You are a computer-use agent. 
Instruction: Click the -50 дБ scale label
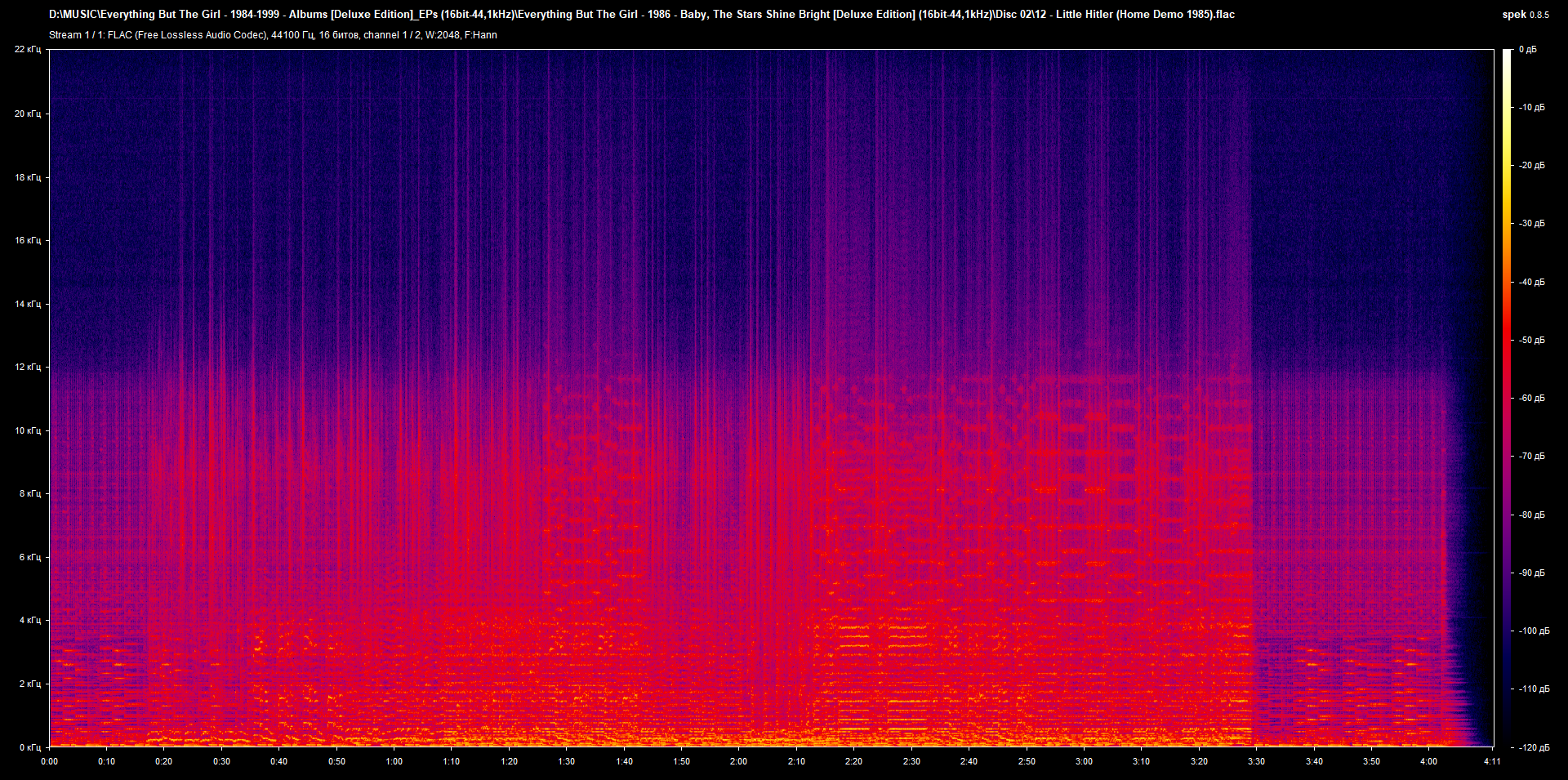point(1531,340)
